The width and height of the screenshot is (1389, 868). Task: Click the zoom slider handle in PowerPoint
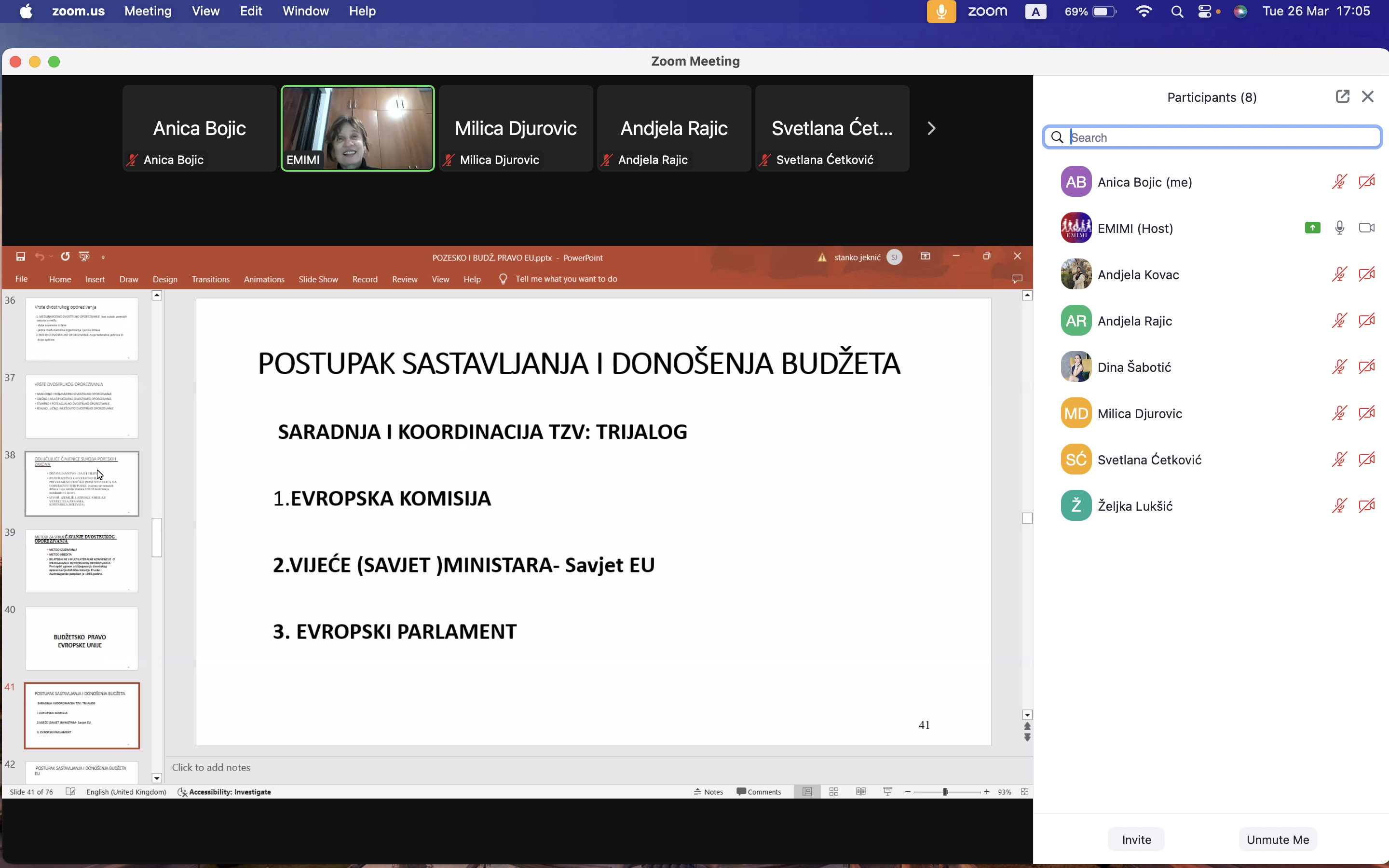(945, 792)
